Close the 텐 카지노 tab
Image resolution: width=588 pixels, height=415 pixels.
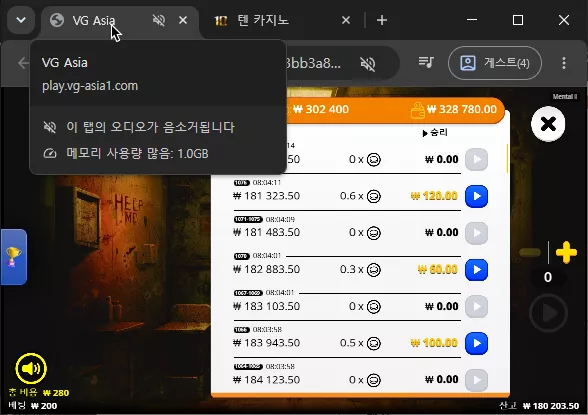(346, 20)
